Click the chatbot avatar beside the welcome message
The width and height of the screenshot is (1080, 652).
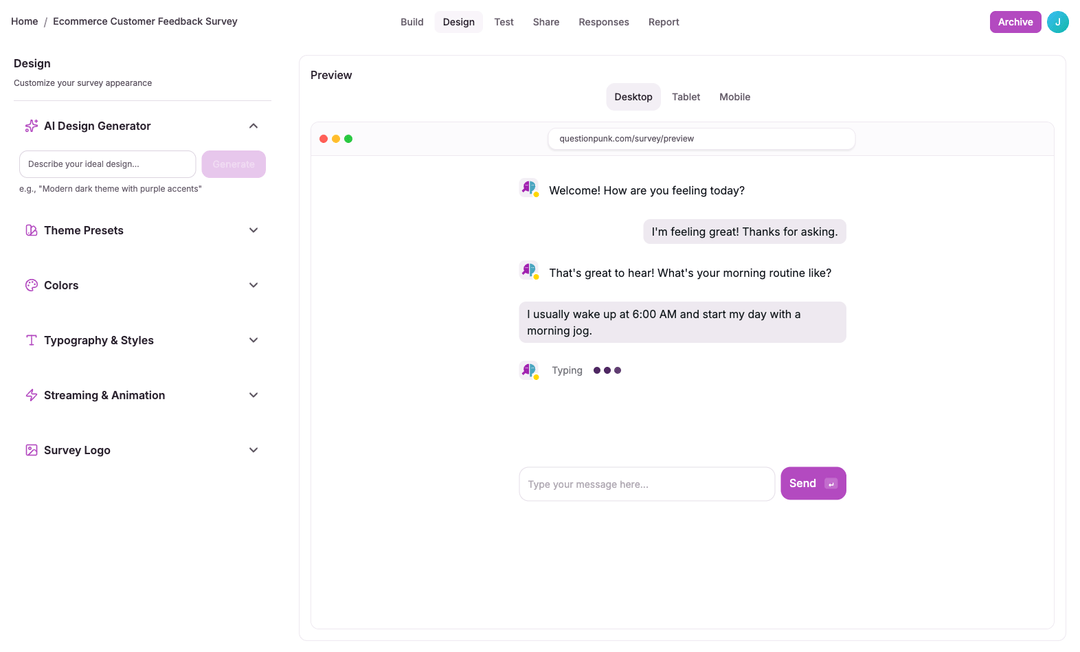point(529,188)
